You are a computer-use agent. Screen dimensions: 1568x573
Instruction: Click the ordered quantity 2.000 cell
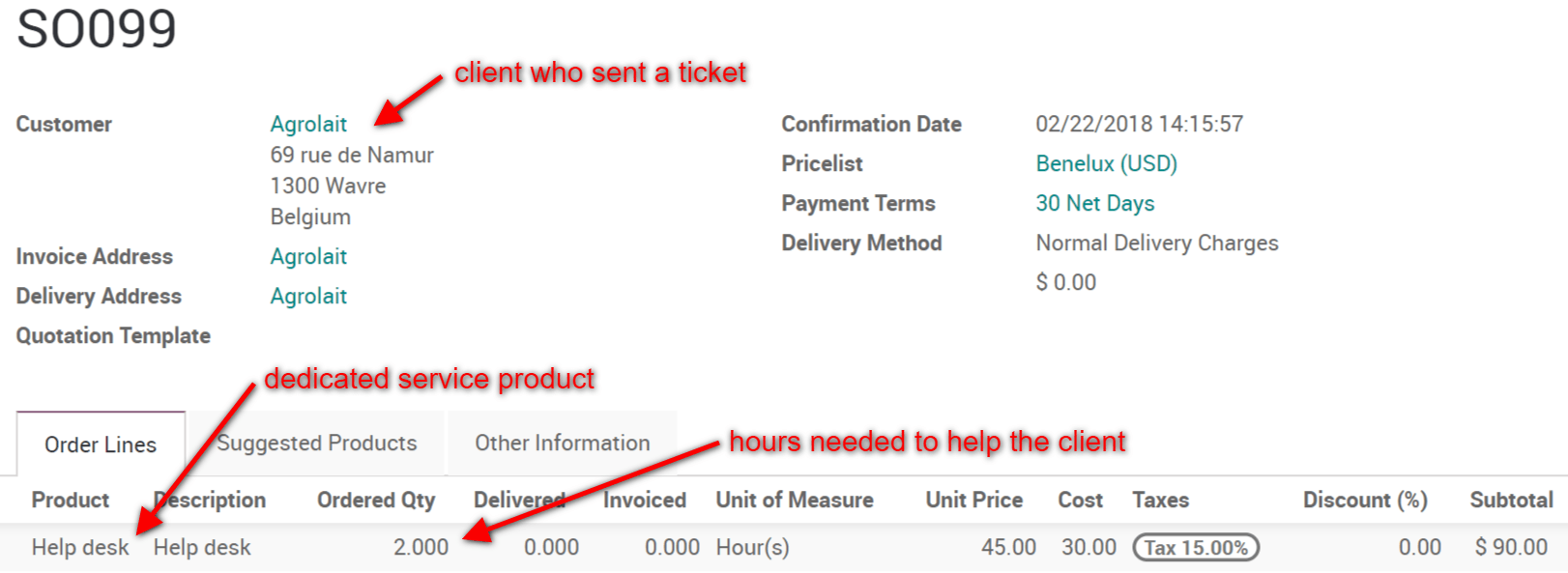421,548
